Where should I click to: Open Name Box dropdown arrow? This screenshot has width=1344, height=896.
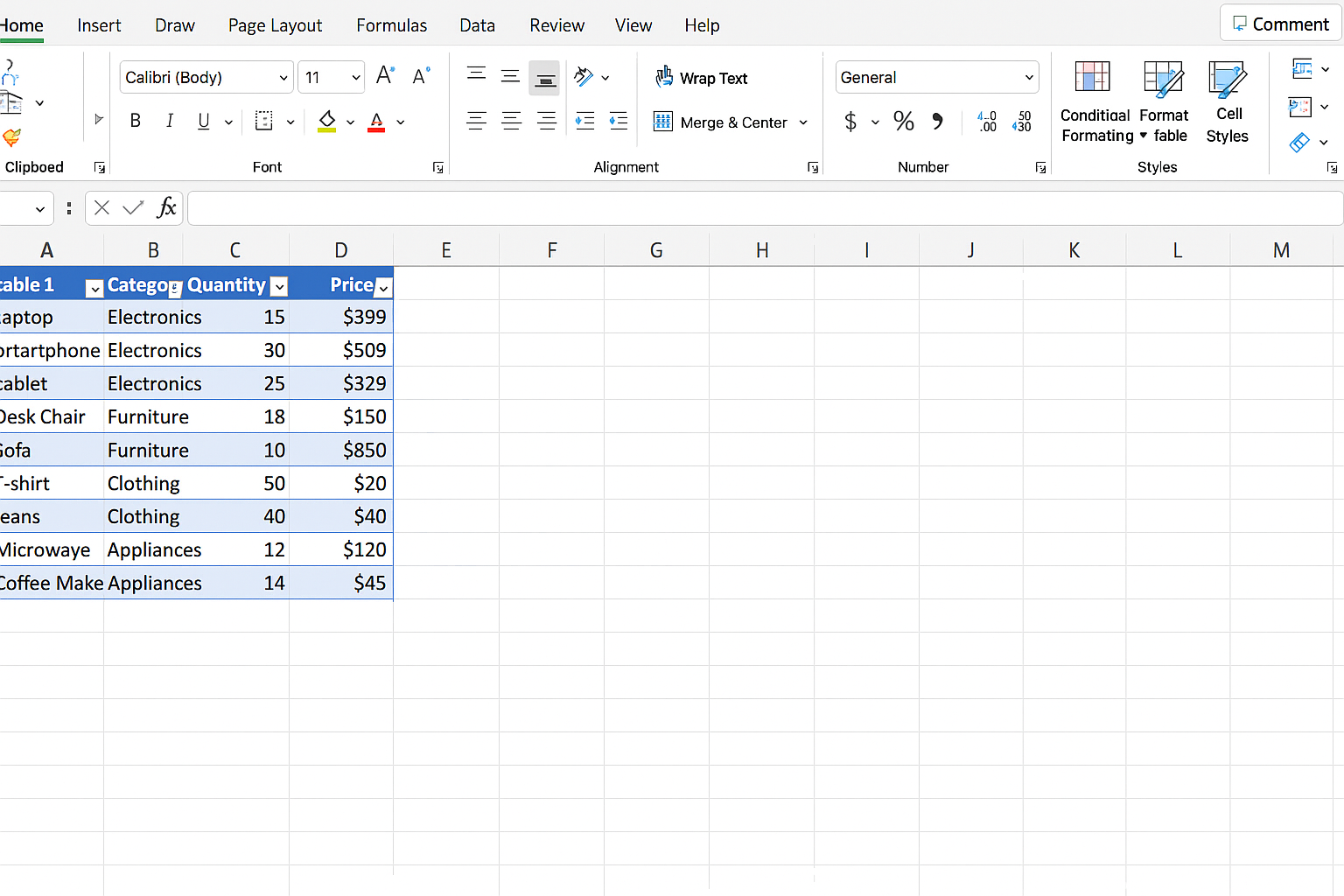tap(39, 209)
